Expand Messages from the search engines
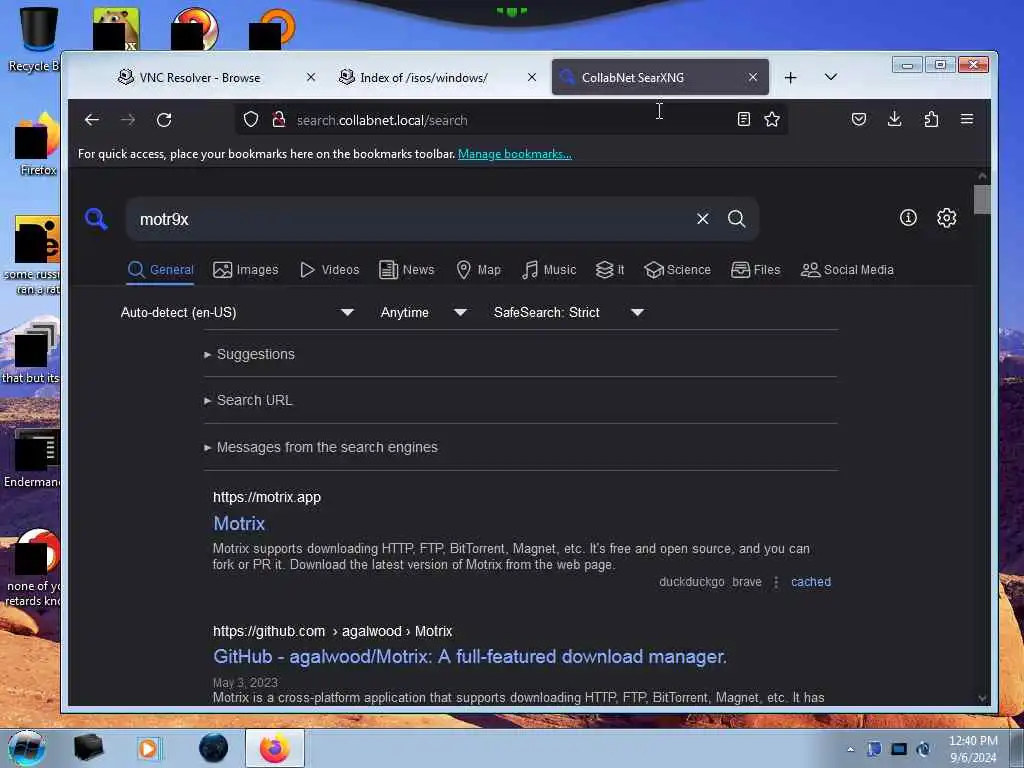Viewport: 1024px width, 768px height. (x=321, y=447)
